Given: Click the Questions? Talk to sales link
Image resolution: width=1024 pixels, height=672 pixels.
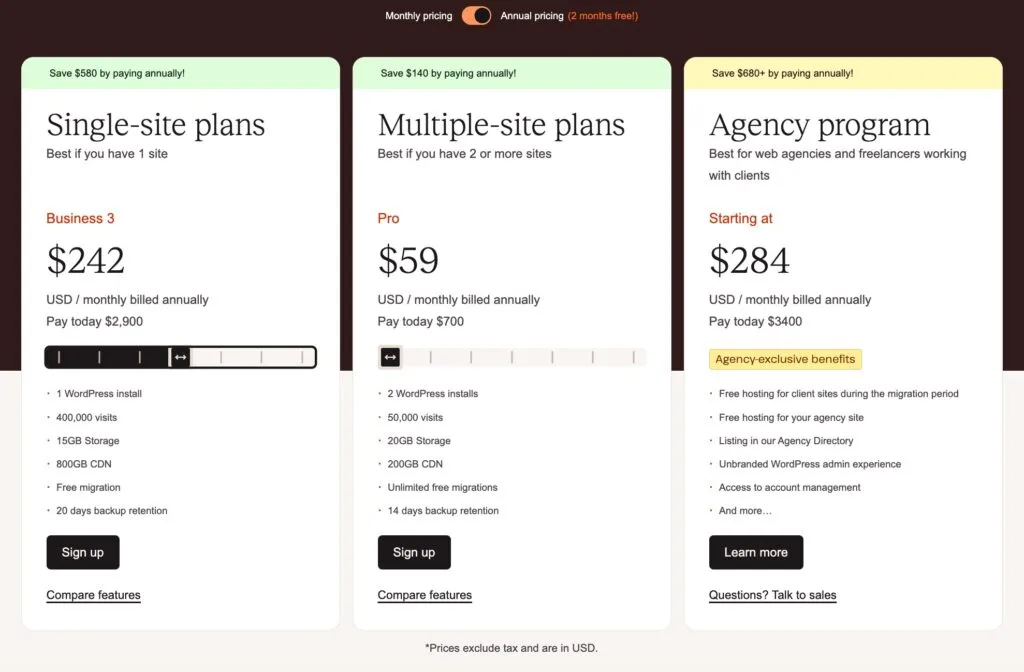Looking at the screenshot, I should coord(772,595).
